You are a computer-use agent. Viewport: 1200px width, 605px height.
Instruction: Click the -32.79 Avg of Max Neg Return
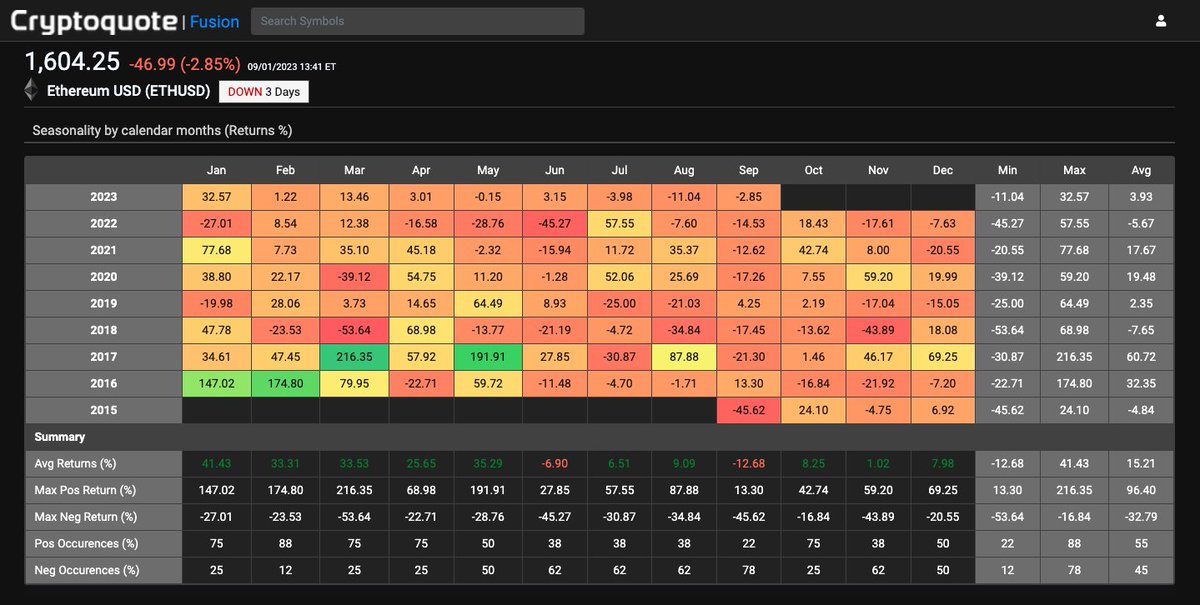(x=1142, y=517)
